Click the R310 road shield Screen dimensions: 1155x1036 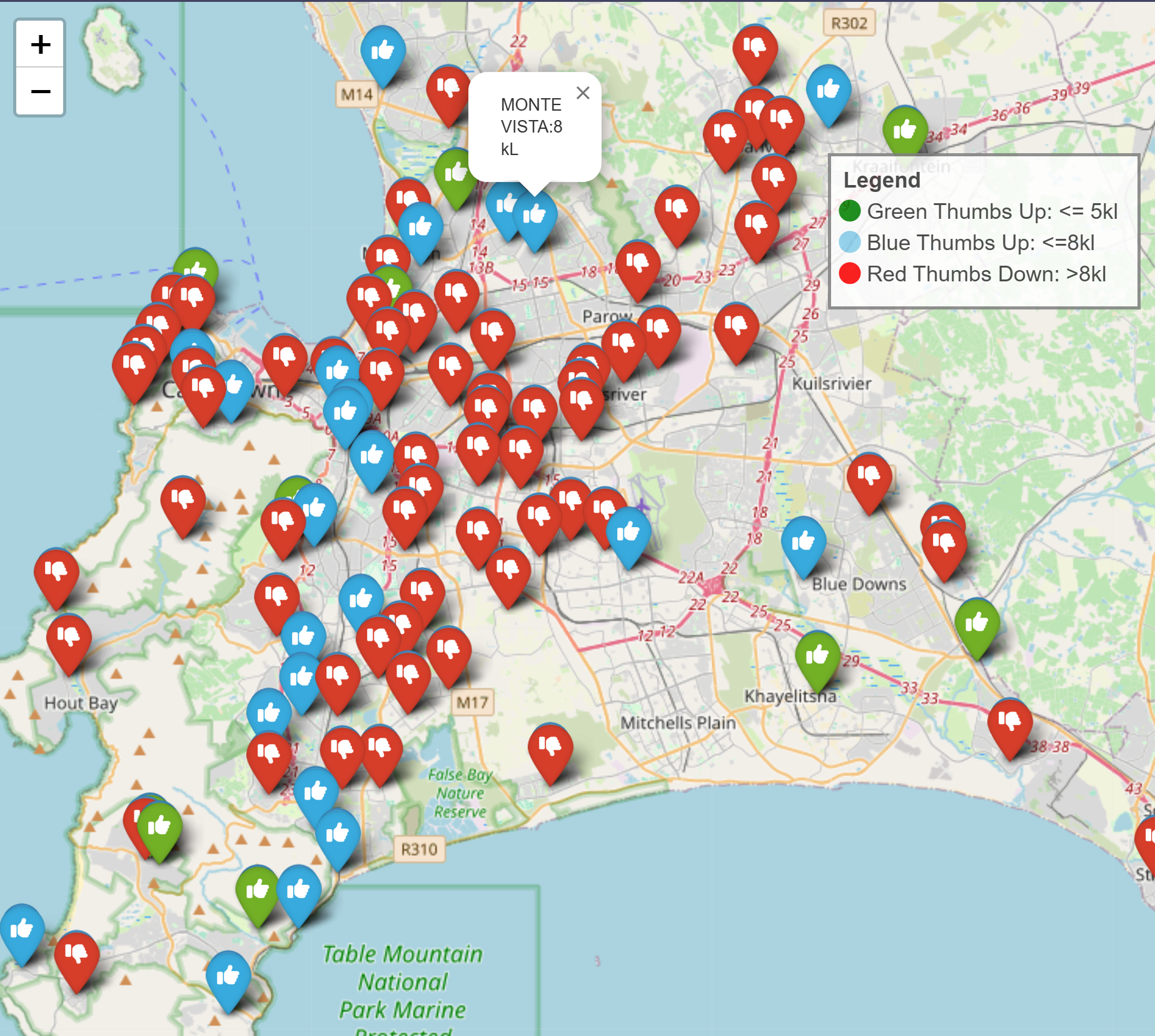(419, 849)
